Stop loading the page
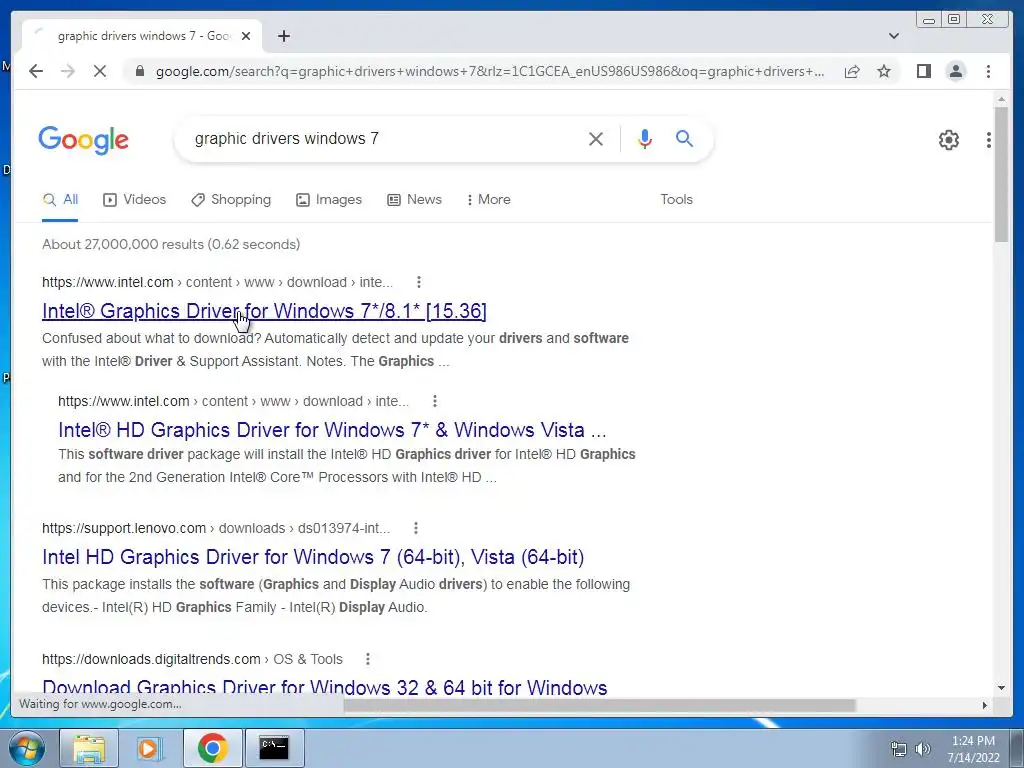Image resolution: width=1024 pixels, height=768 pixels. (100, 71)
